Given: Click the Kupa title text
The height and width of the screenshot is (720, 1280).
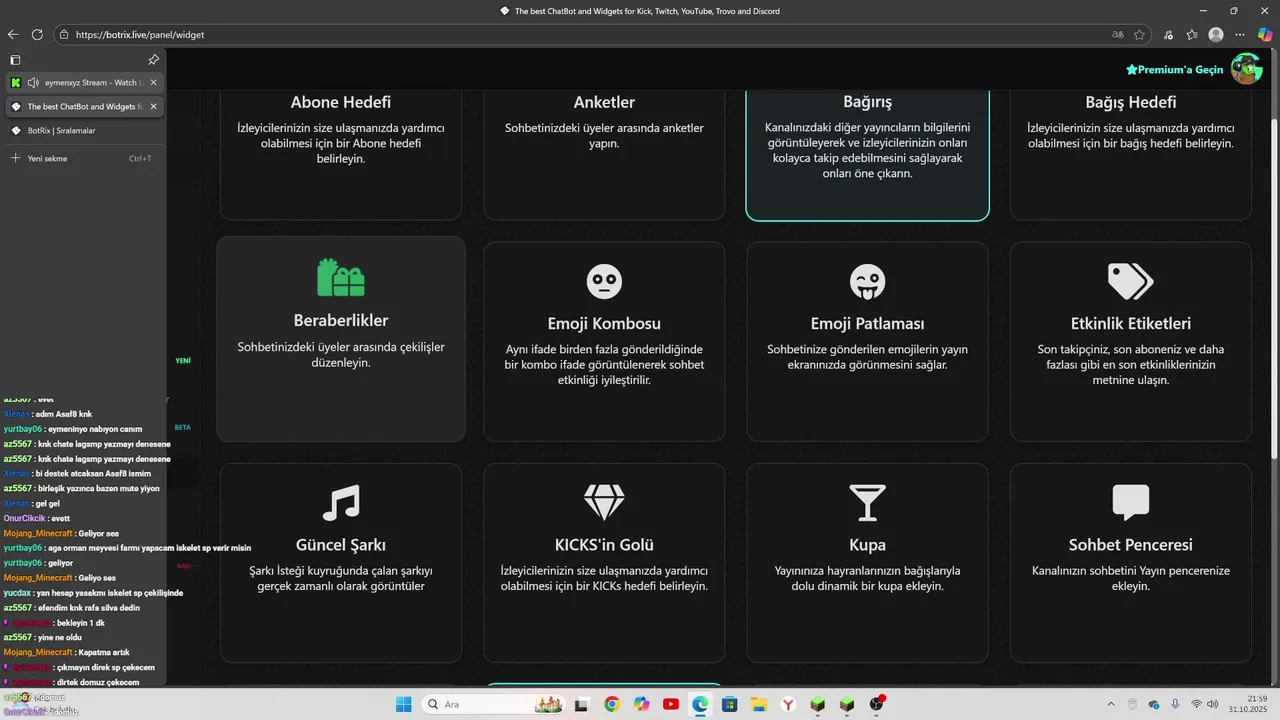Looking at the screenshot, I should tap(867, 546).
